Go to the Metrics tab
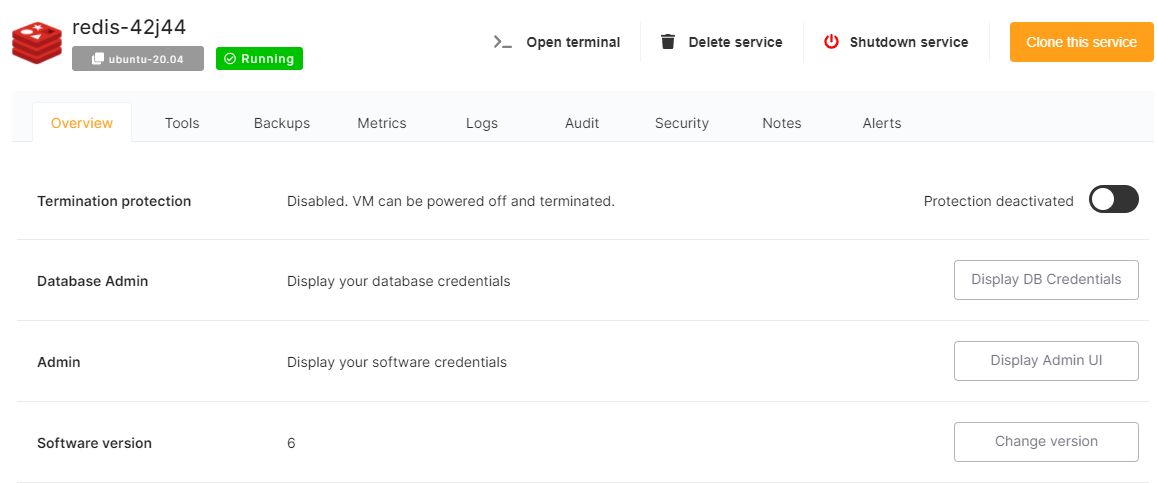 click(382, 123)
